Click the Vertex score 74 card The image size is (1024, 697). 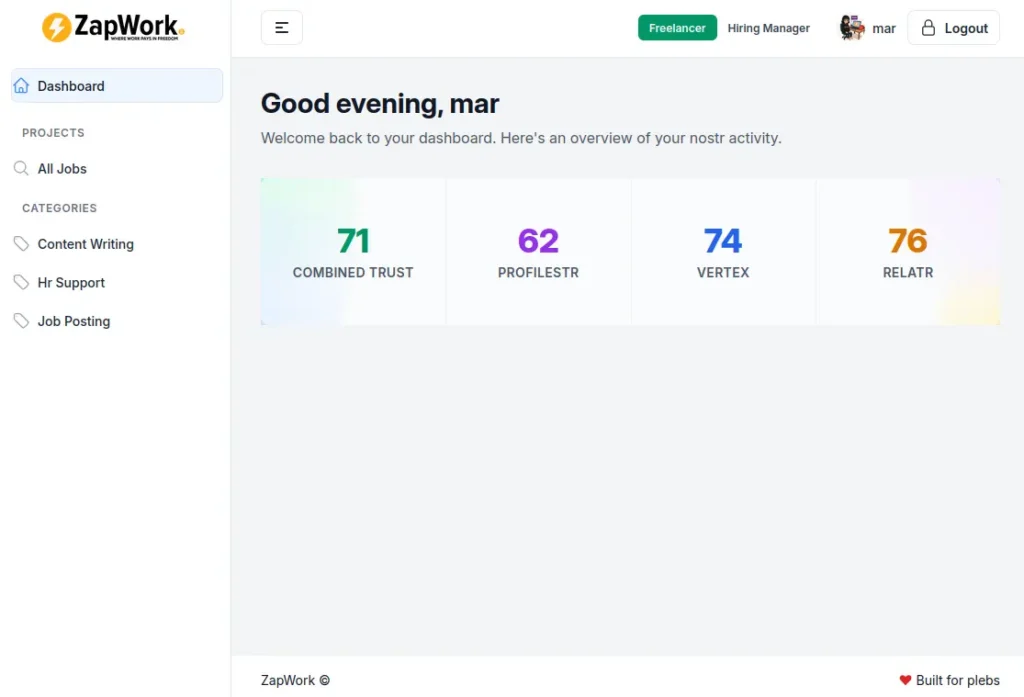pos(723,252)
